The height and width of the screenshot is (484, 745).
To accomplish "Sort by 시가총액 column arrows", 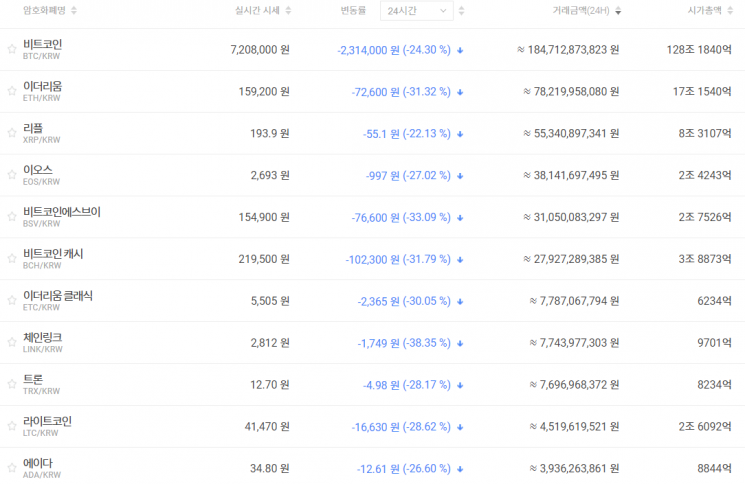I will 730,10.
